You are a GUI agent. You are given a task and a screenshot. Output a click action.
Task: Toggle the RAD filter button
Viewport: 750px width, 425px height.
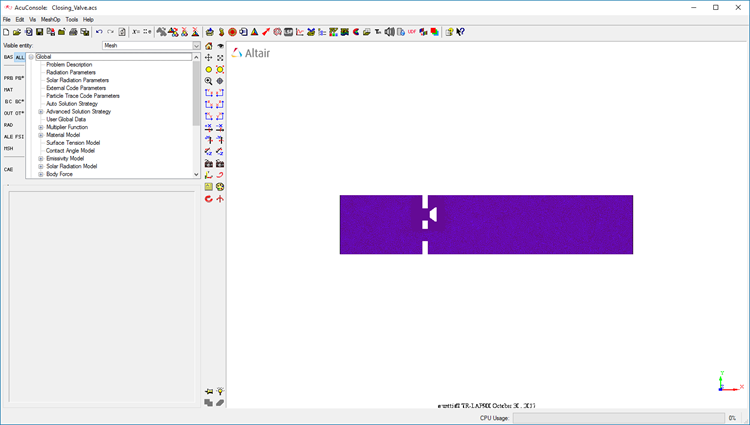(8, 125)
